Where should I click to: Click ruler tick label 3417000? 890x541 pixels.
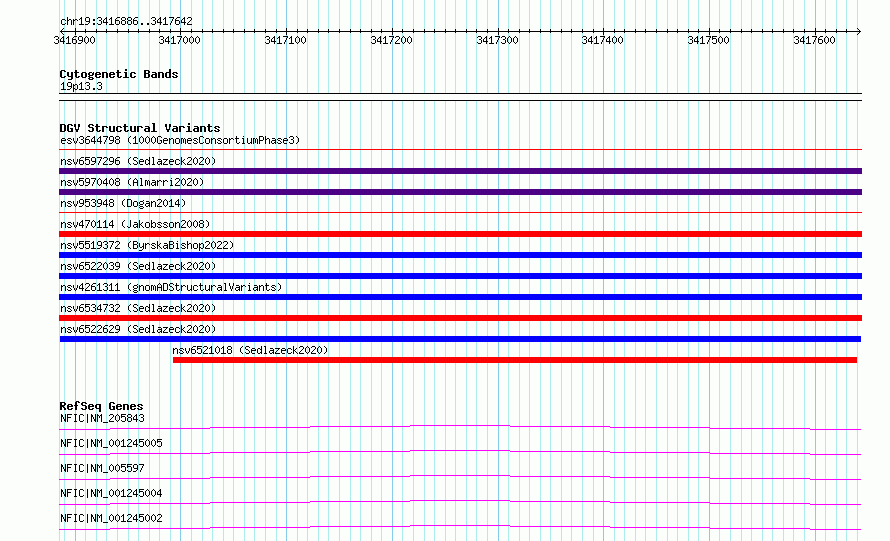pyautogui.click(x=179, y=40)
